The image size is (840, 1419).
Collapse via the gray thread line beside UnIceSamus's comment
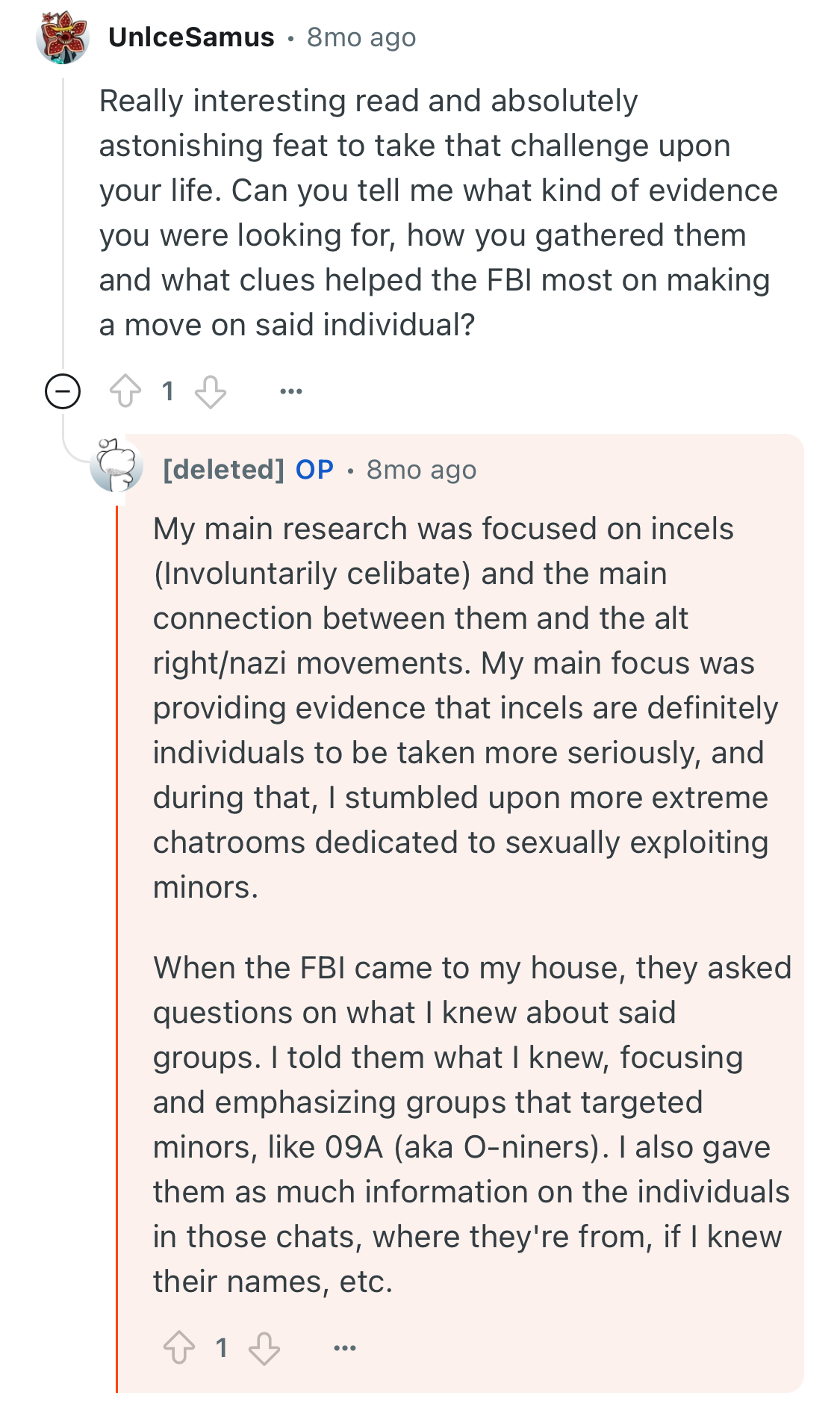click(x=63, y=224)
